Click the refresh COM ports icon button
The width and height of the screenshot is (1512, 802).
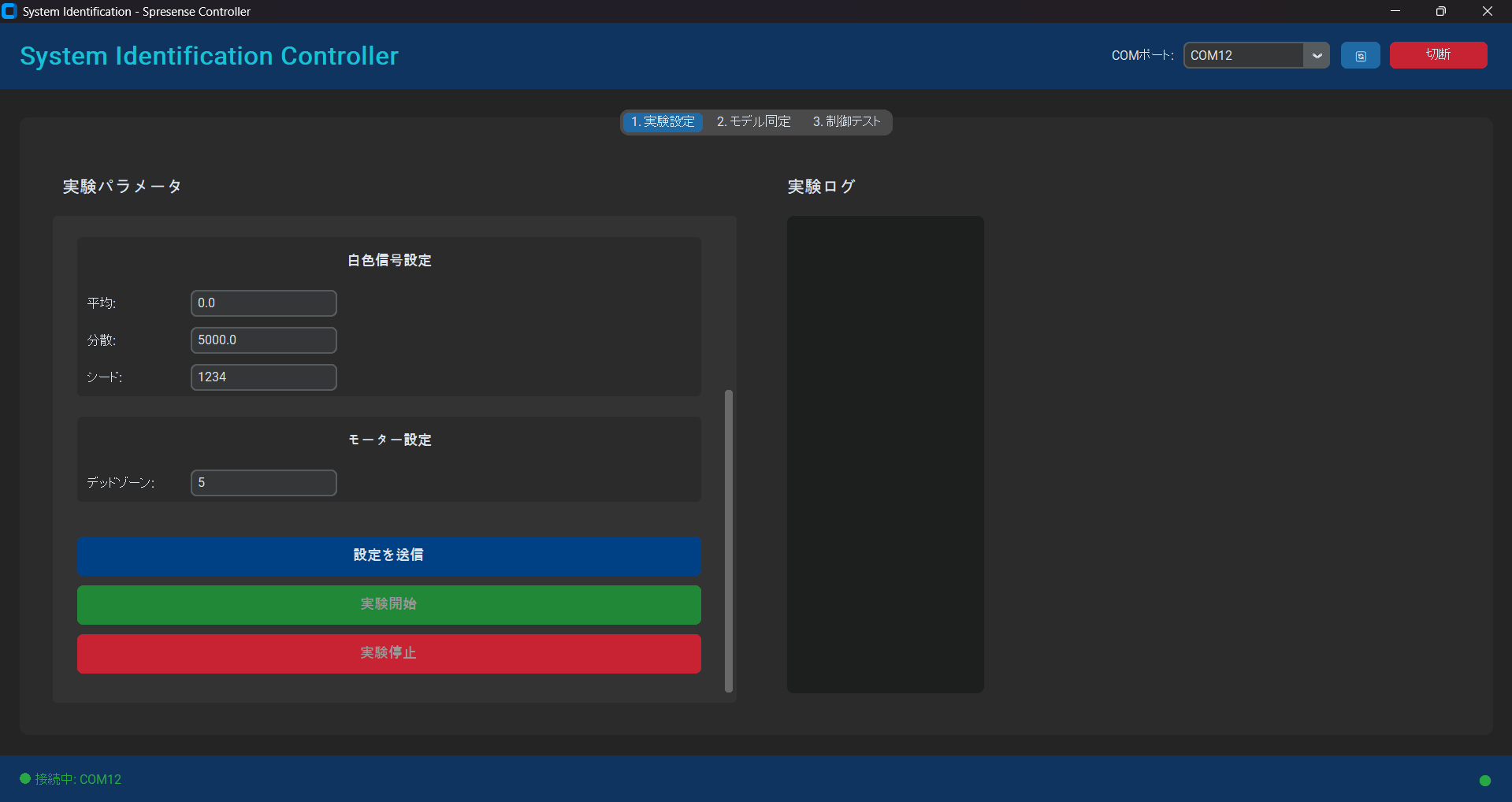coord(1360,56)
